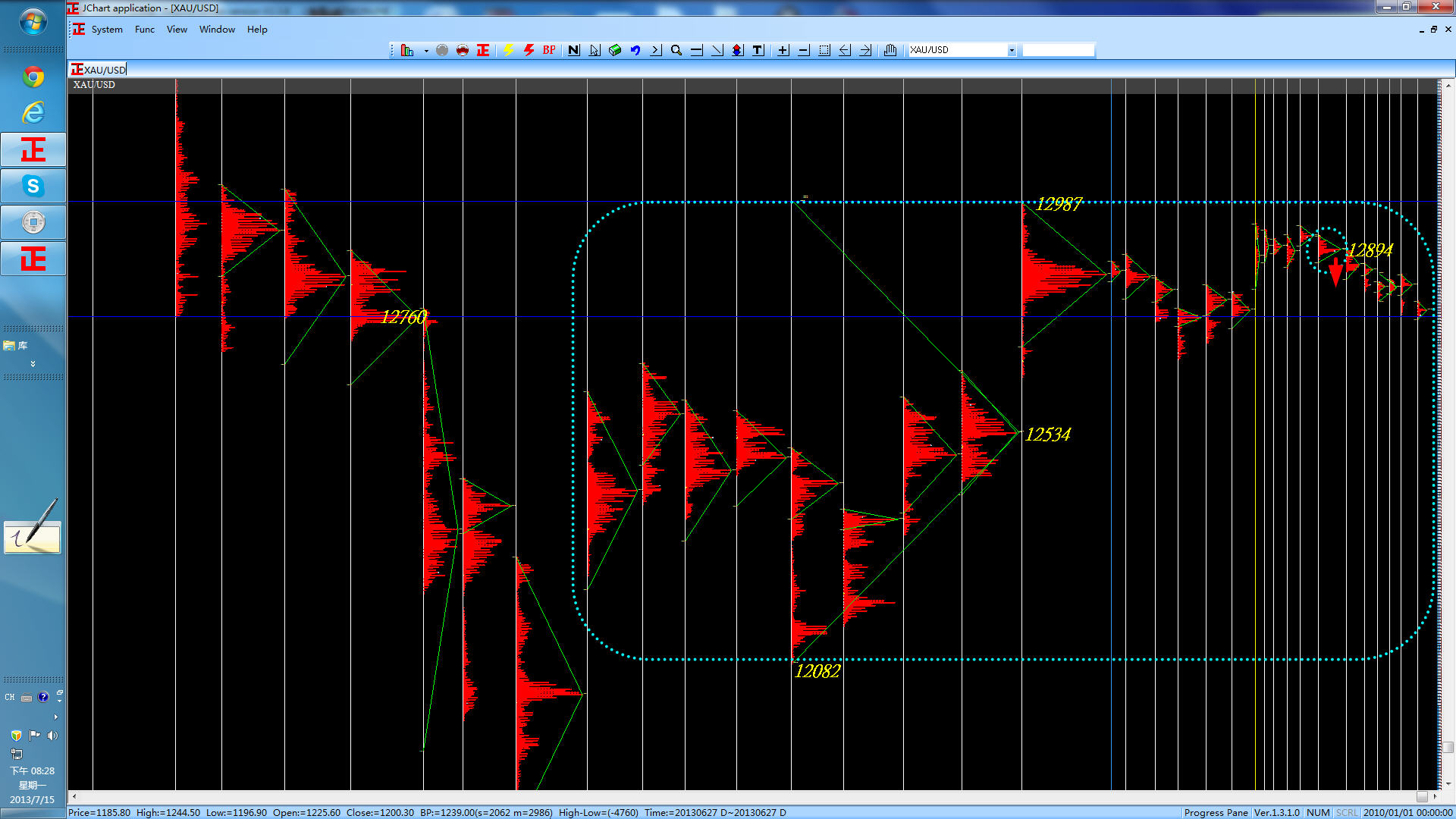Click the N toolbar icon
Screen dimensions: 1456x819
pos(574,50)
